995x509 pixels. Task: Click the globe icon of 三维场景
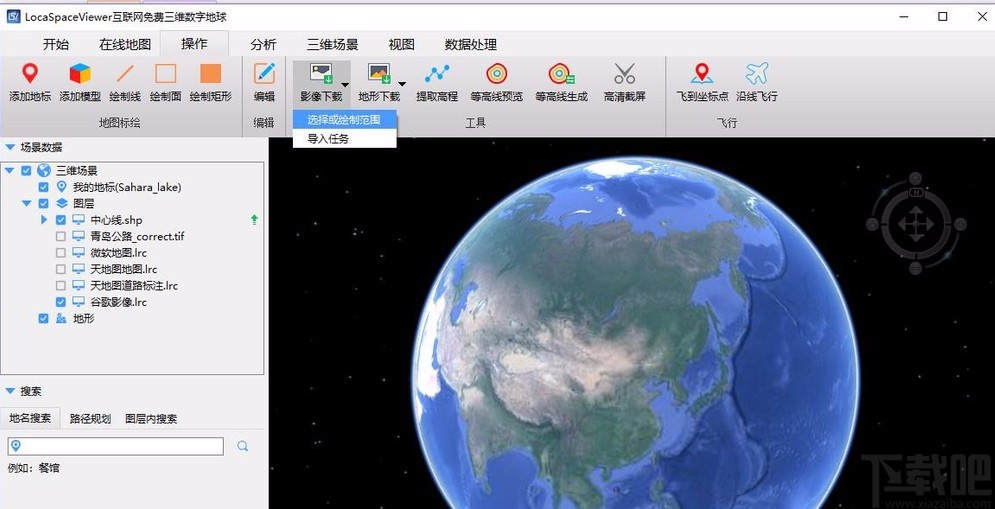point(44,170)
